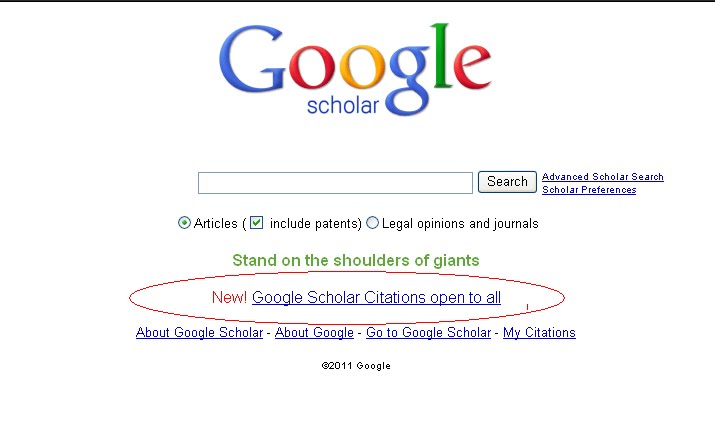The height and width of the screenshot is (430, 715).
Task: Click the ©2011 Google copyright text
Action: 356,366
